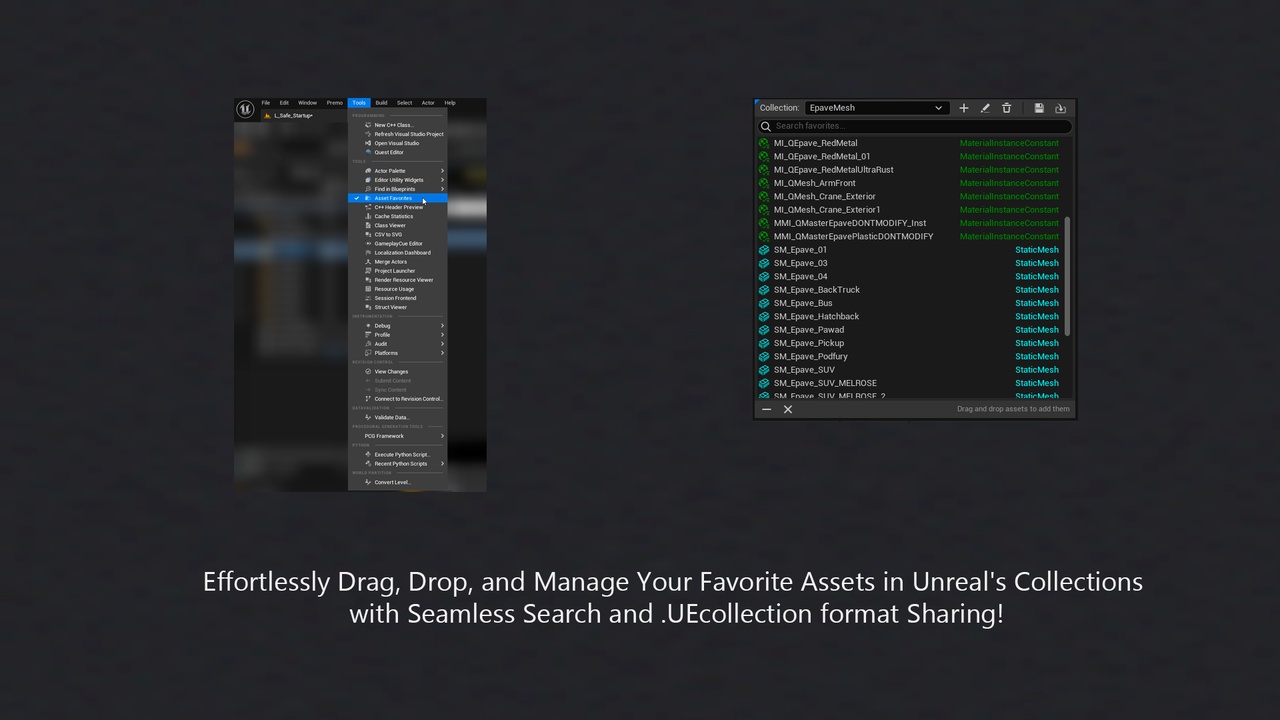Image resolution: width=1280 pixels, height=720 pixels.
Task: Open the File menu
Action: coord(266,103)
